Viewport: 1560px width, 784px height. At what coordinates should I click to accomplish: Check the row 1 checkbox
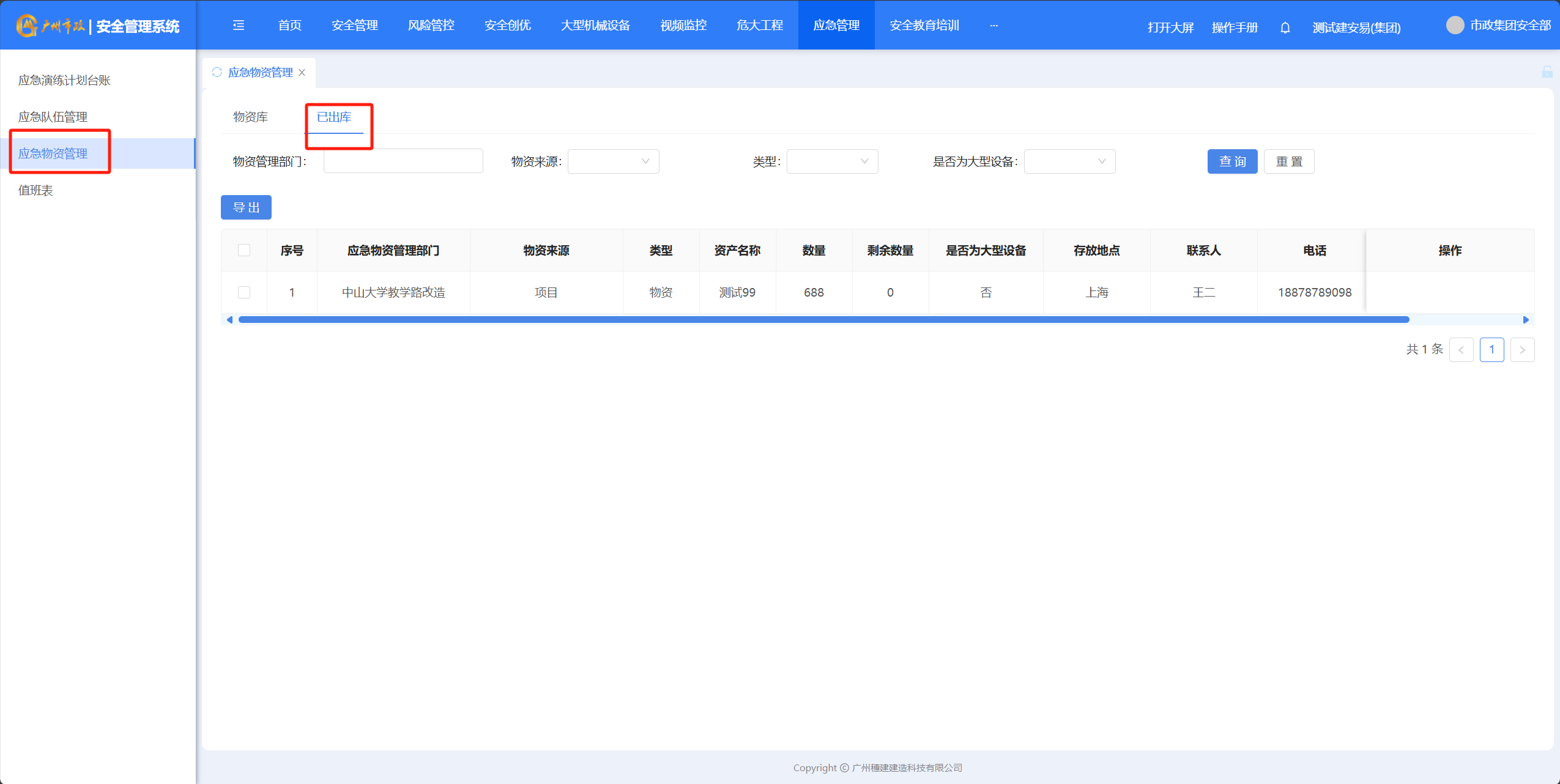(244, 292)
